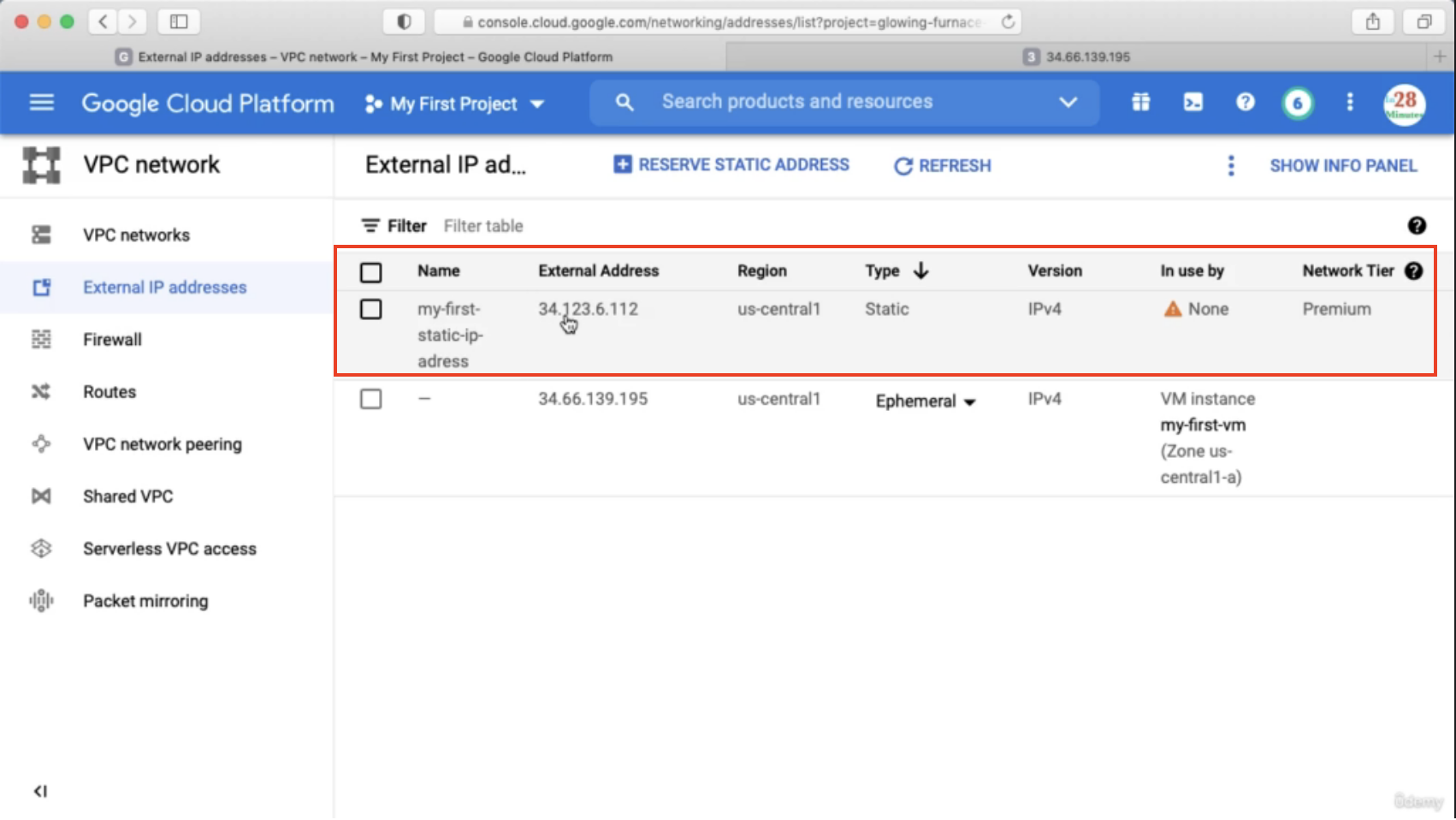Click the VPC networks sidebar icon
The height and width of the screenshot is (820, 1456).
pos(41,235)
